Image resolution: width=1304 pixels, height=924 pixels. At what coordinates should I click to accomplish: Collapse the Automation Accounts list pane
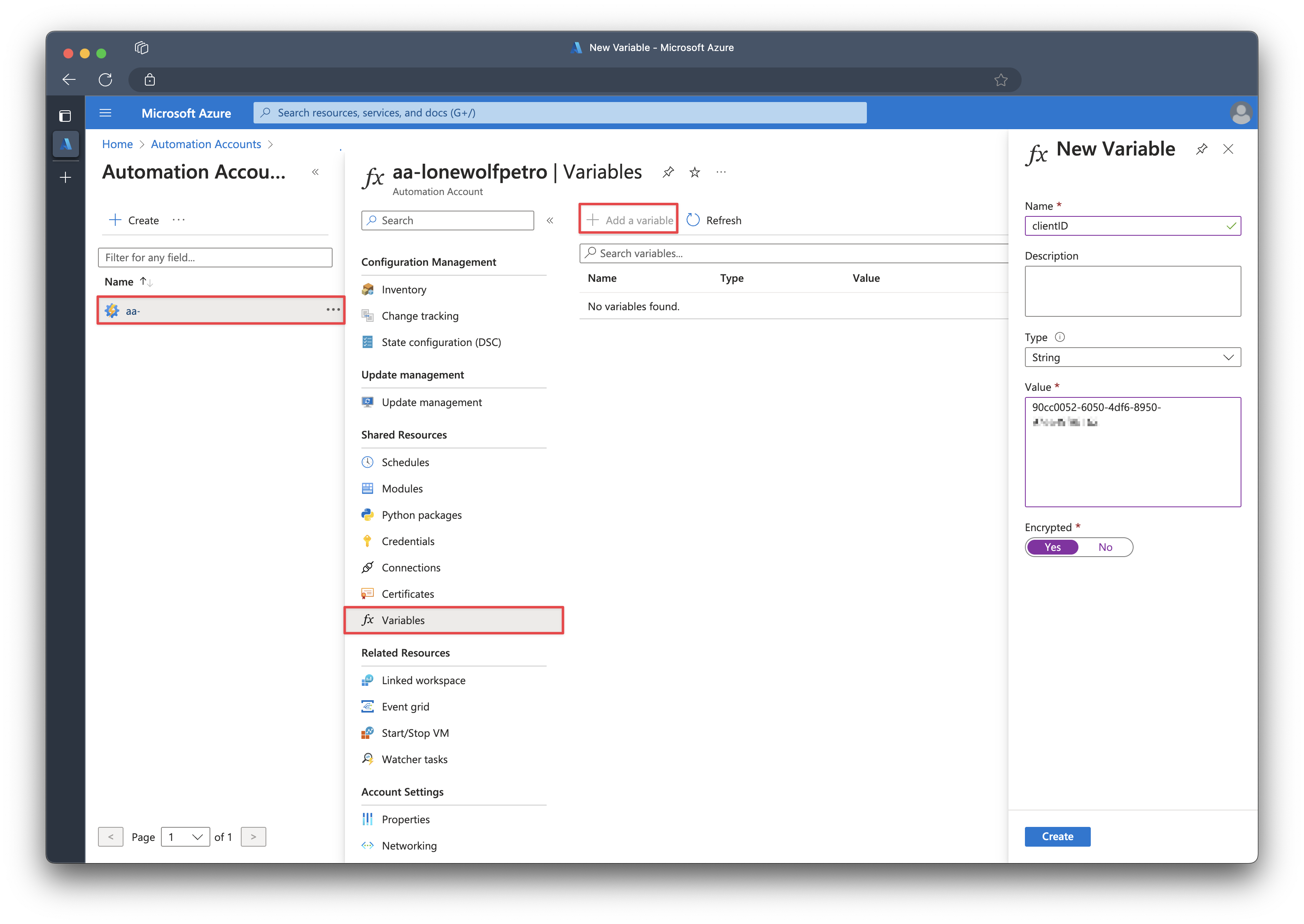click(x=315, y=172)
